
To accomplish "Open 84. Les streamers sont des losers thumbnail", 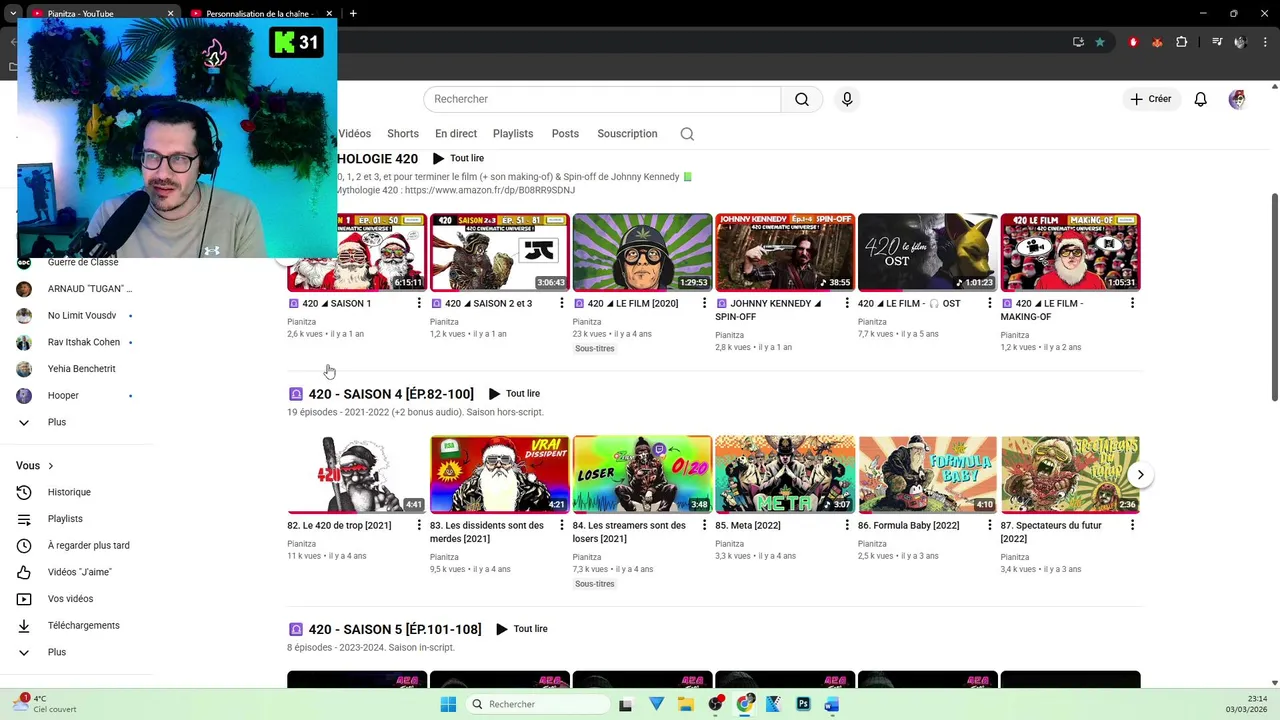I will coord(642,474).
